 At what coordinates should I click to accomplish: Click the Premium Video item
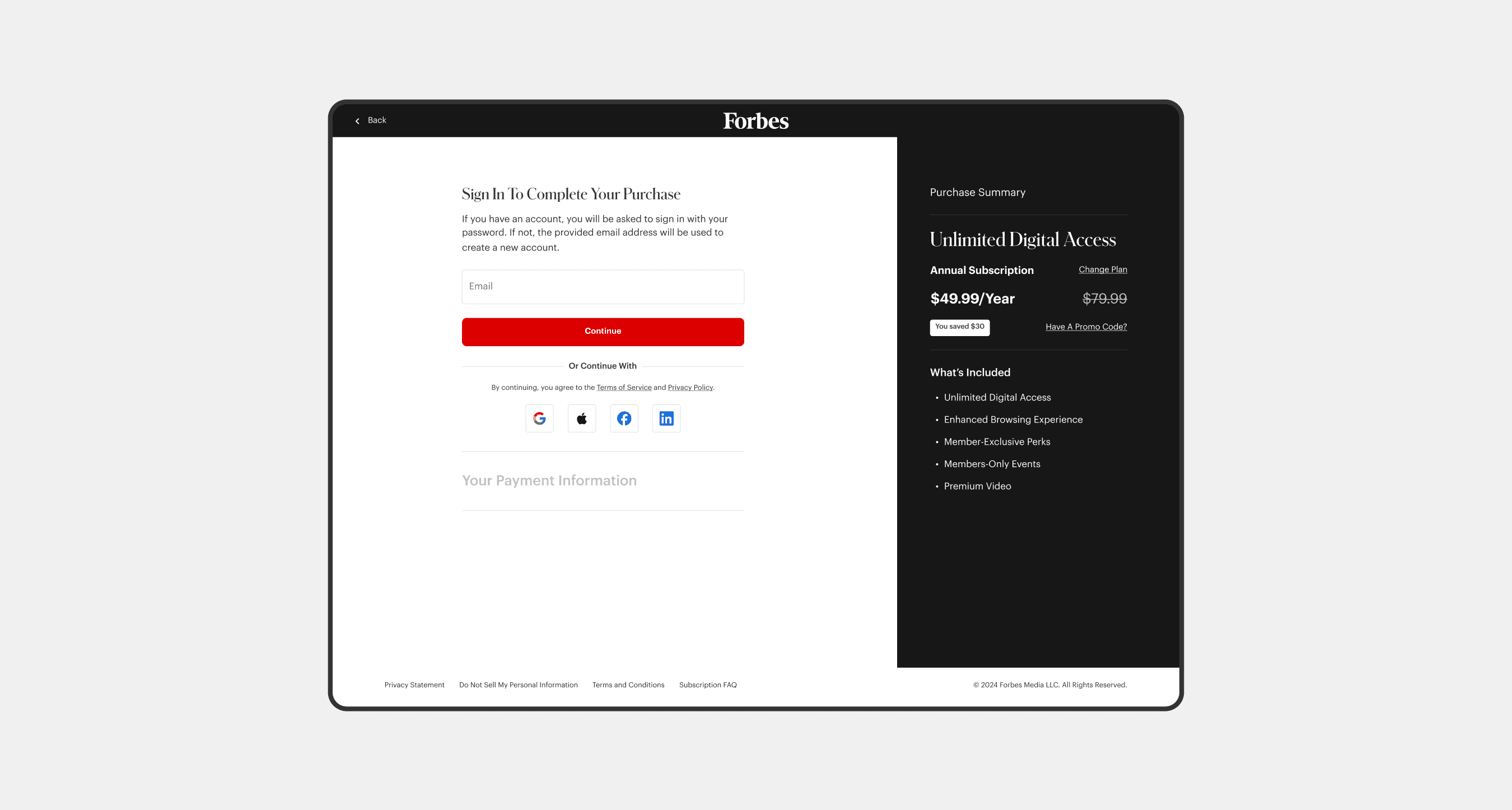point(977,487)
